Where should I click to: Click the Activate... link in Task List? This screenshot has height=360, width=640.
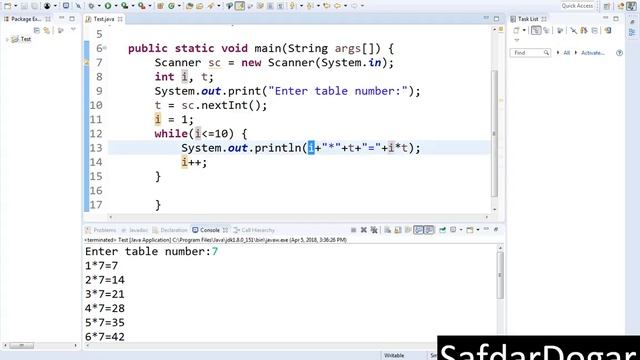pos(592,53)
